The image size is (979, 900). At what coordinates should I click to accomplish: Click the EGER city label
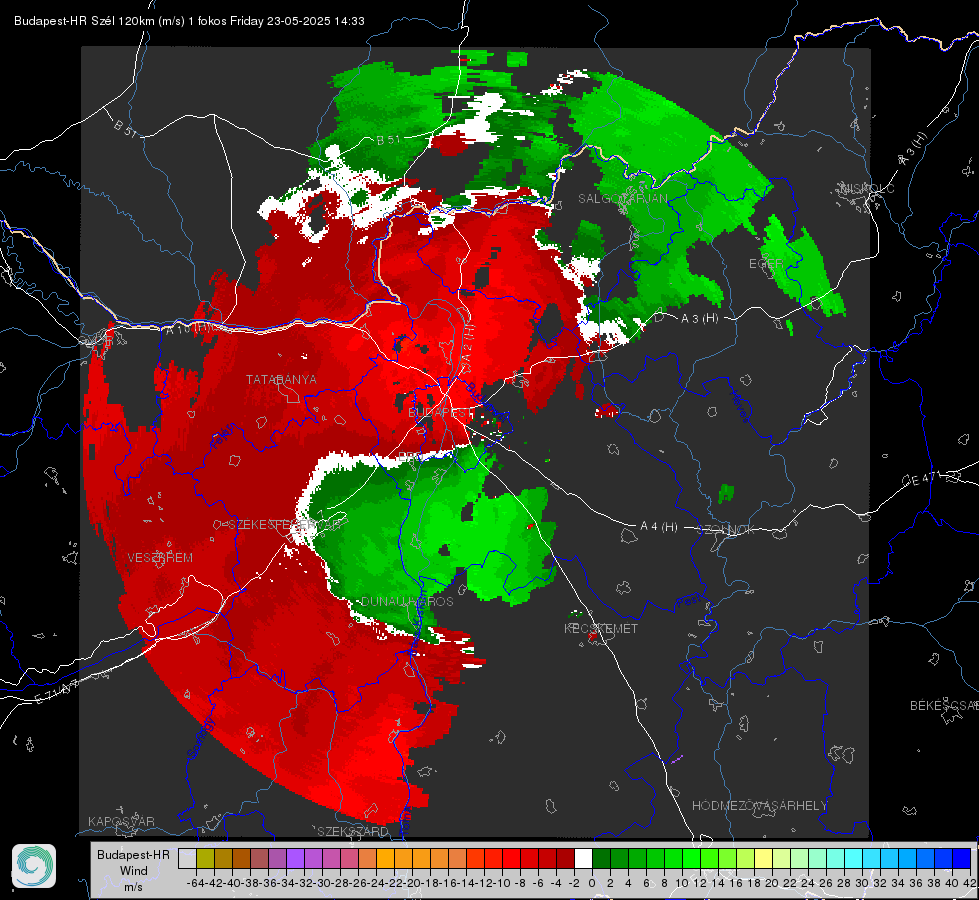(766, 264)
